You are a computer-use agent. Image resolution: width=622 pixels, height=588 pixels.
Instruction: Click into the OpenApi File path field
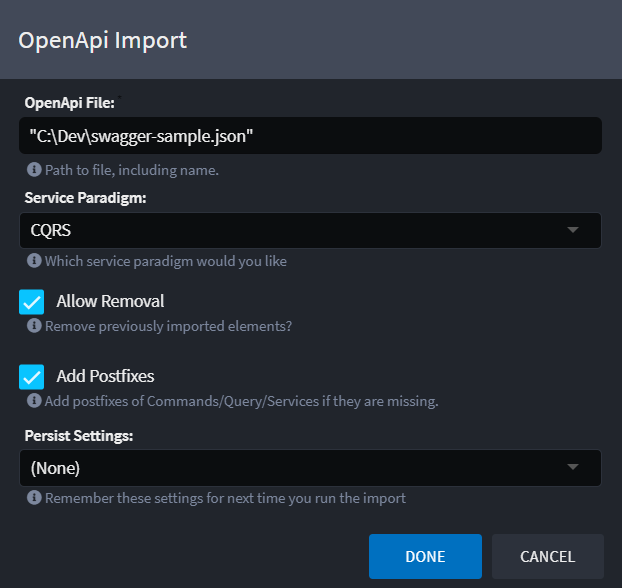(310, 135)
